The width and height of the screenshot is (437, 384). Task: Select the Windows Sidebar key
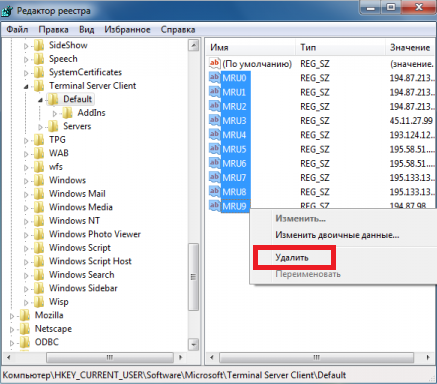tap(83, 288)
